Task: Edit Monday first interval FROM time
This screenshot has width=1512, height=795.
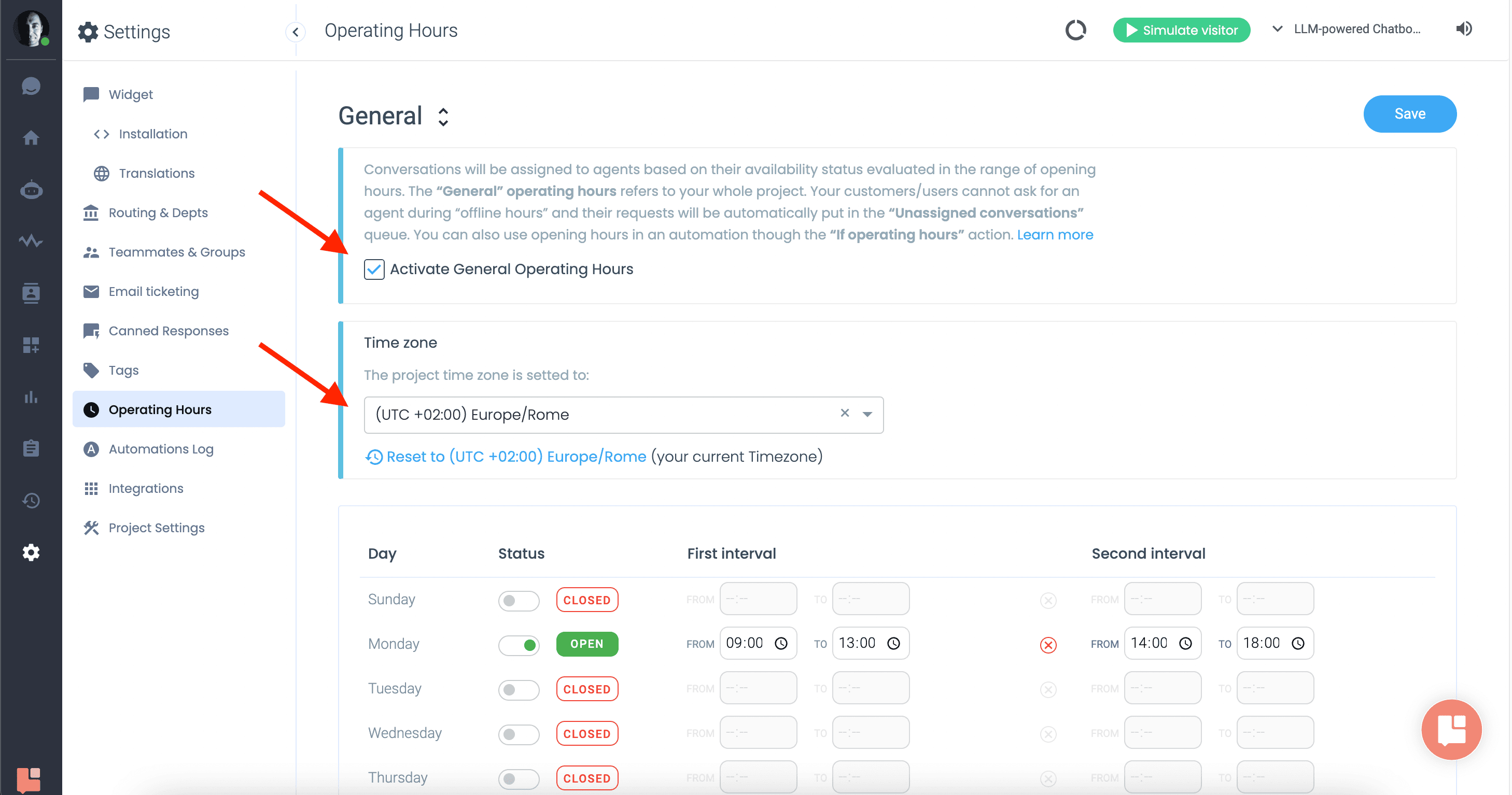Action: click(x=758, y=643)
